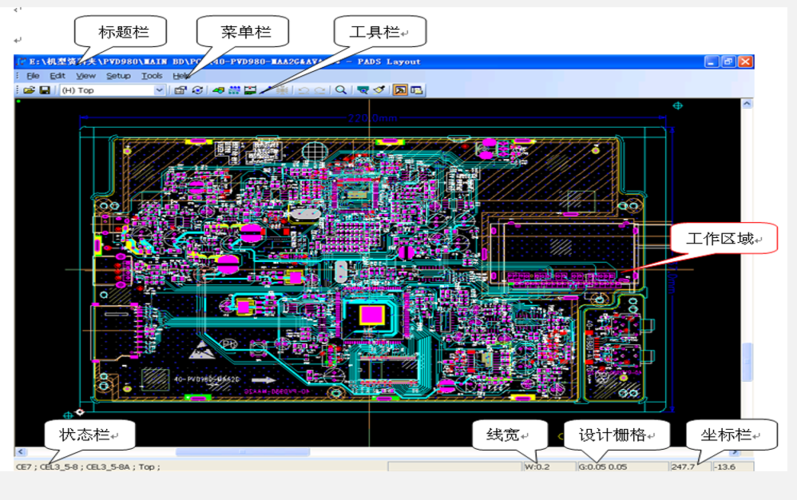The height and width of the screenshot is (500, 797).
Task: Click the -13.6 Y coordinate field
Action: [x=732, y=466]
